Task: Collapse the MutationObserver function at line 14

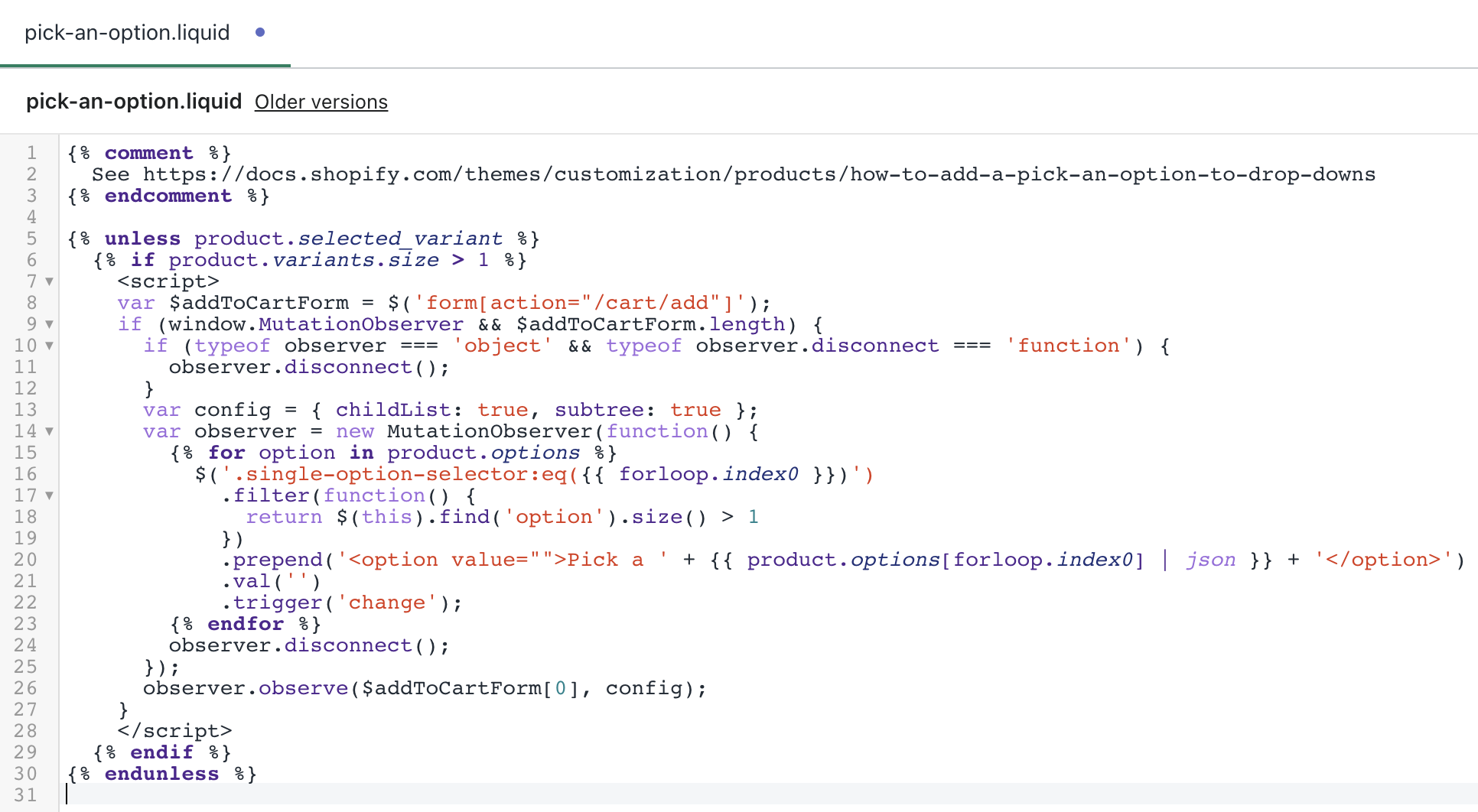Action: pos(49,431)
